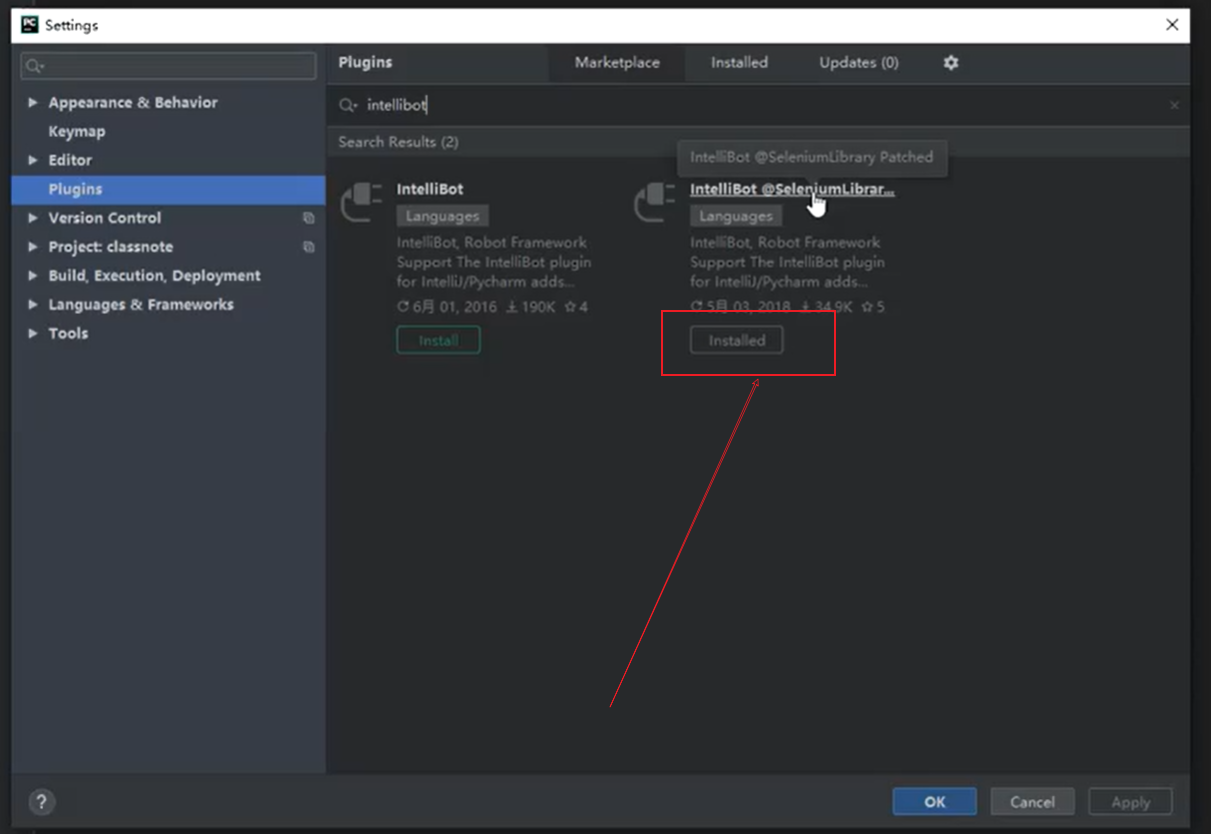
Task: Switch to the Installed tab
Action: (739, 62)
